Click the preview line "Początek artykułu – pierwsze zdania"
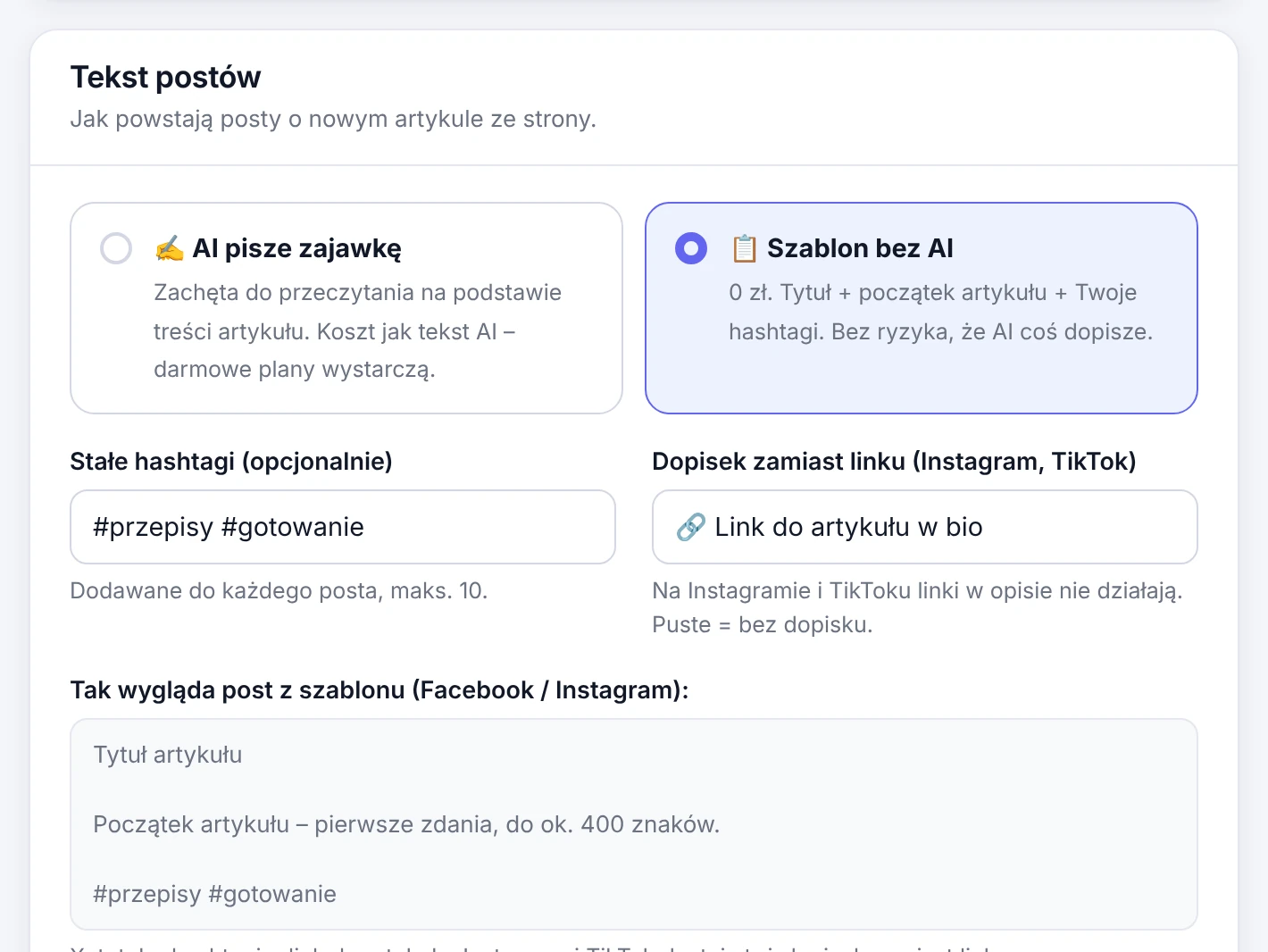The image size is (1268, 952). [x=406, y=824]
